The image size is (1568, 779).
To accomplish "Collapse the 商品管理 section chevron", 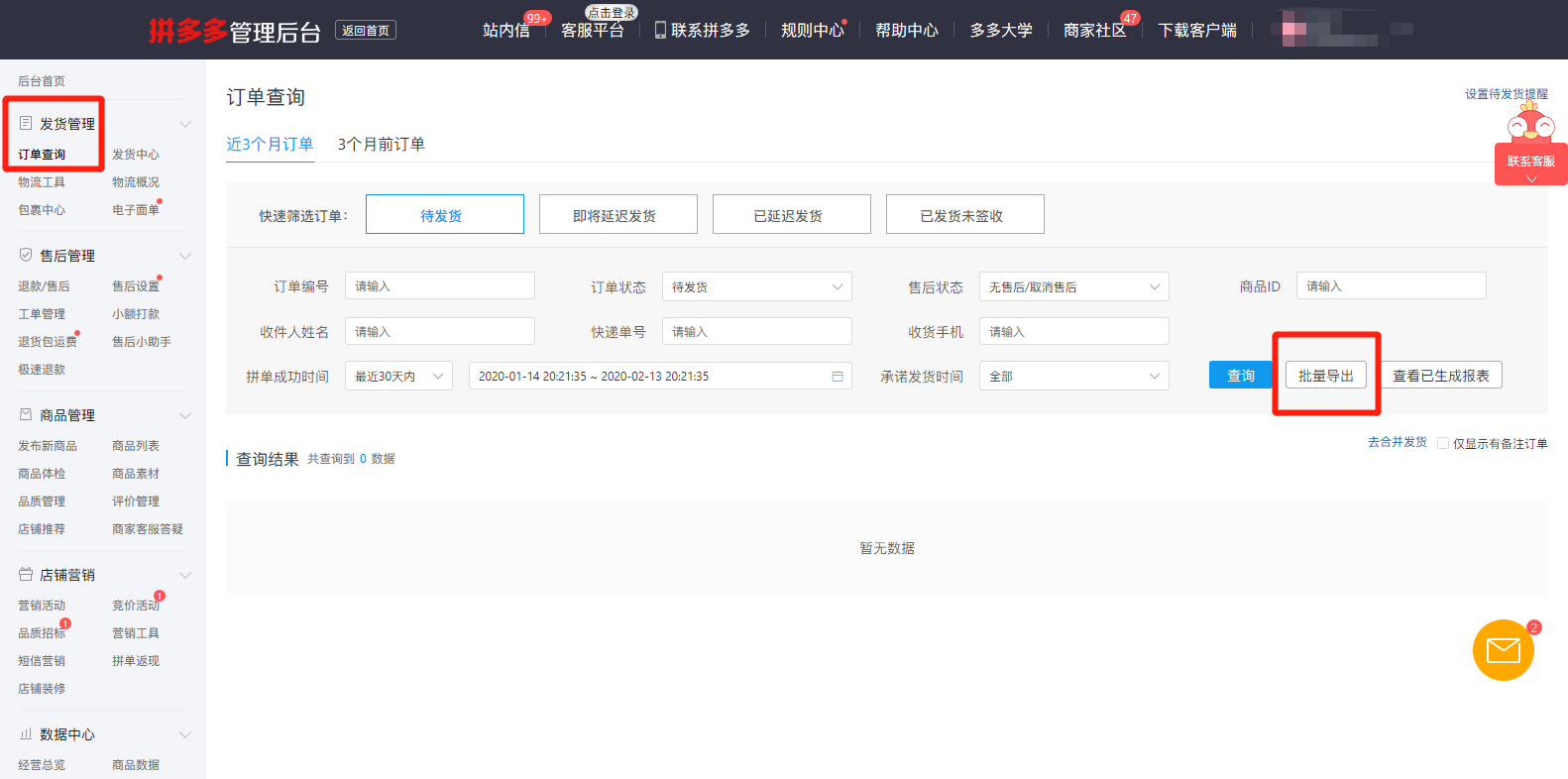I will click(x=184, y=415).
